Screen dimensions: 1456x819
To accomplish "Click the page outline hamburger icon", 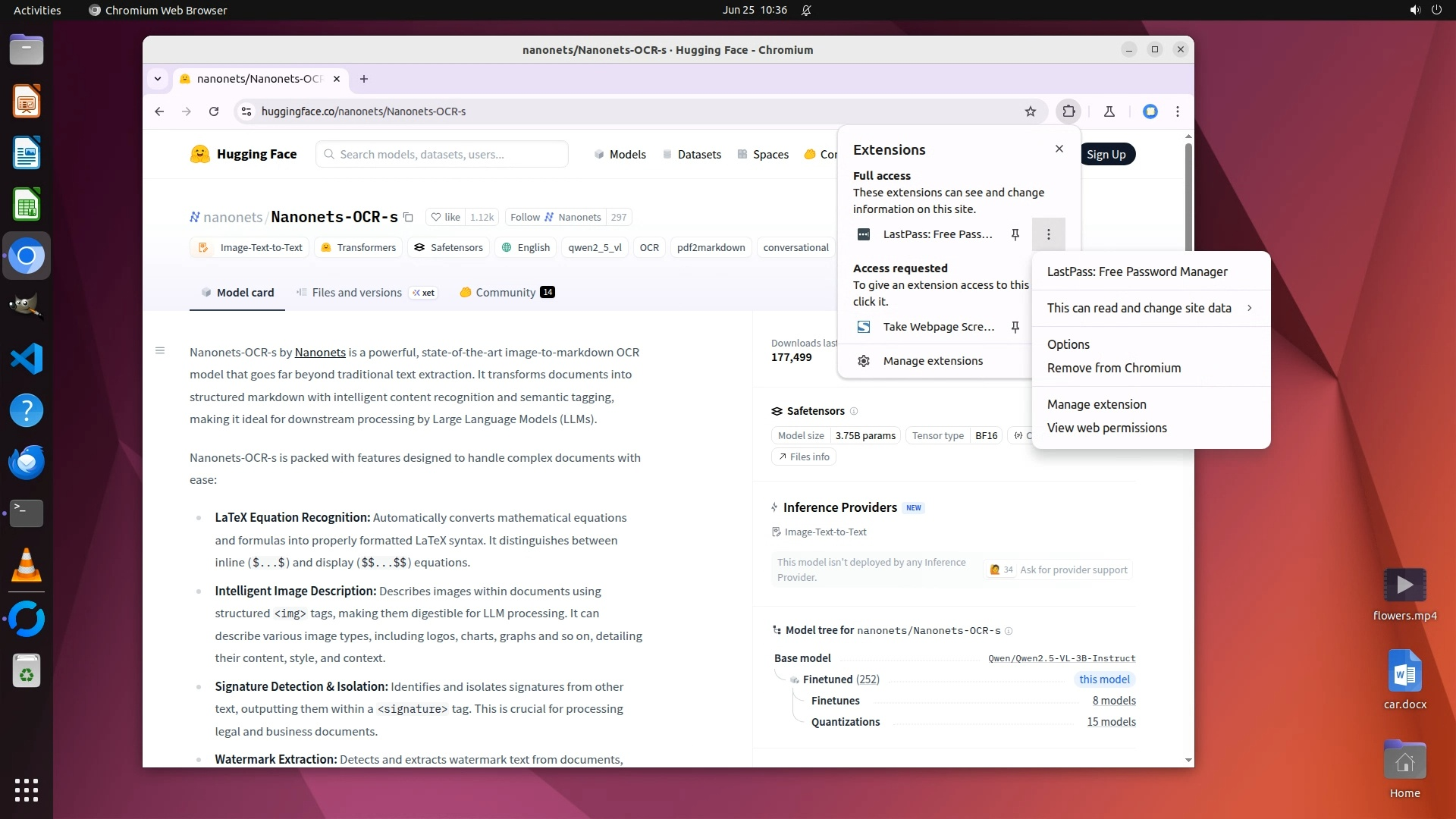I will [160, 350].
